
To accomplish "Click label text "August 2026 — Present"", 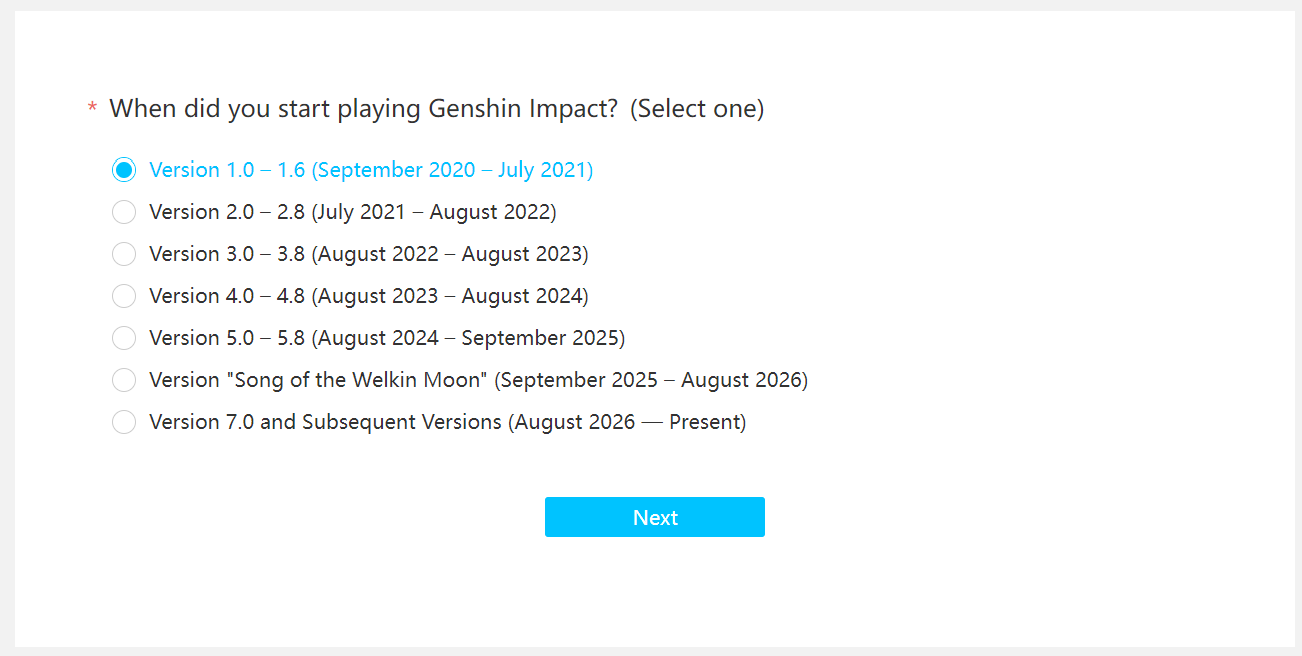I will point(627,422).
